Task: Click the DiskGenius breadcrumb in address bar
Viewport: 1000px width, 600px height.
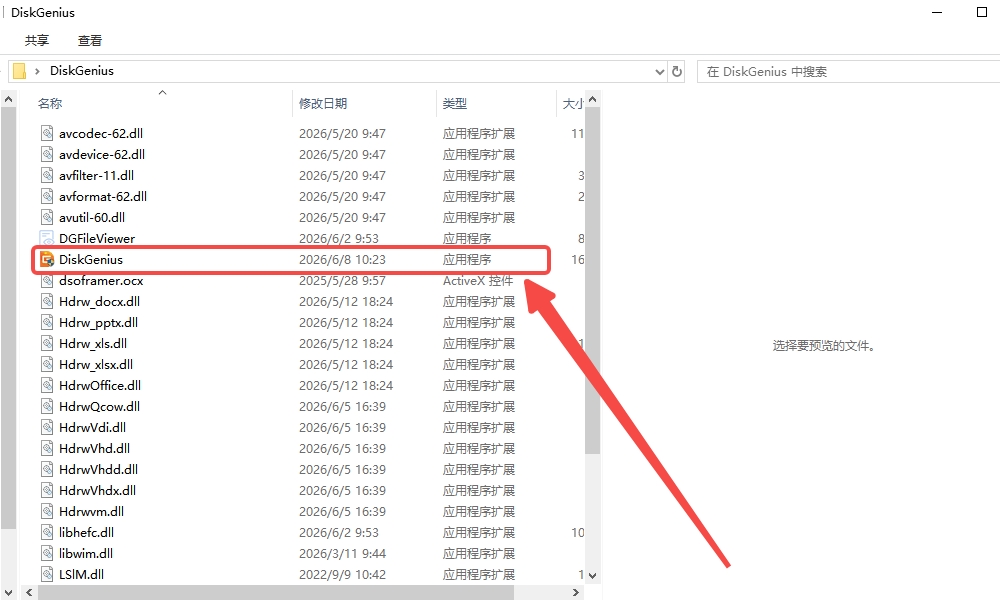Action: [82, 71]
